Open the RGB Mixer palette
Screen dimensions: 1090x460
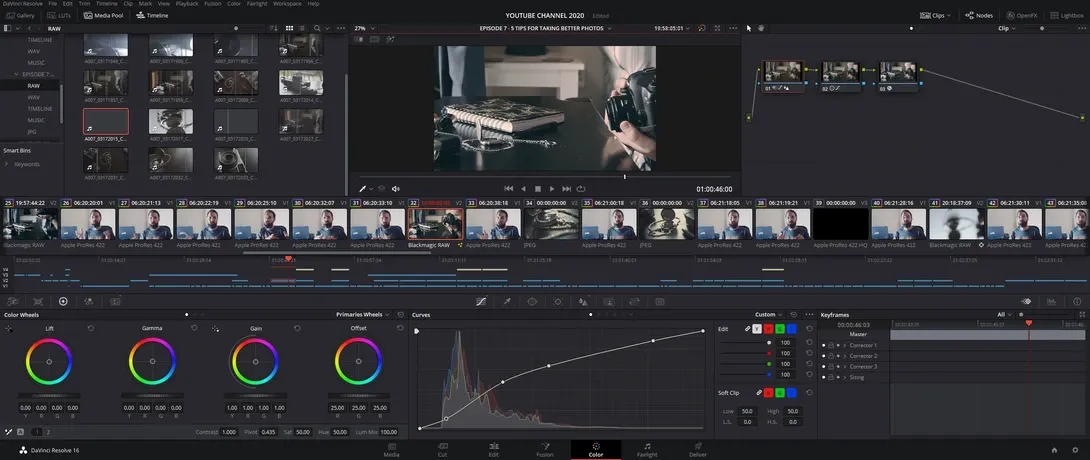coord(89,302)
